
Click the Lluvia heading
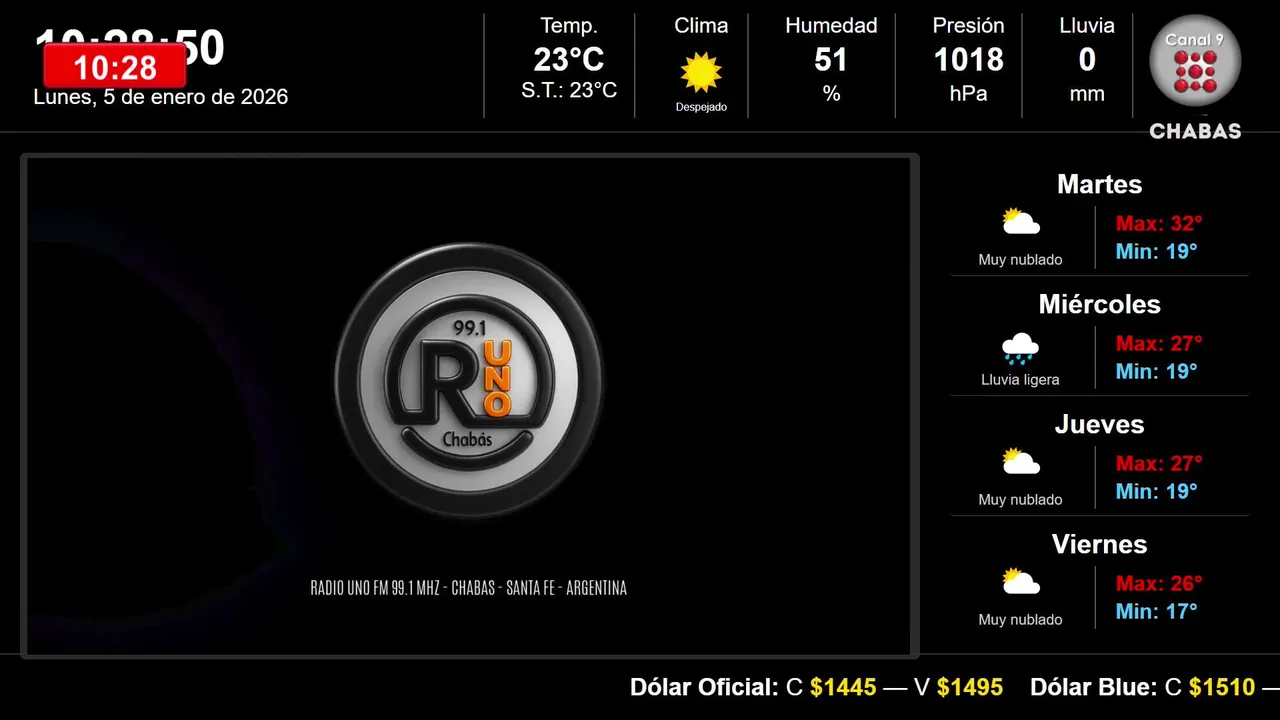point(1087,26)
